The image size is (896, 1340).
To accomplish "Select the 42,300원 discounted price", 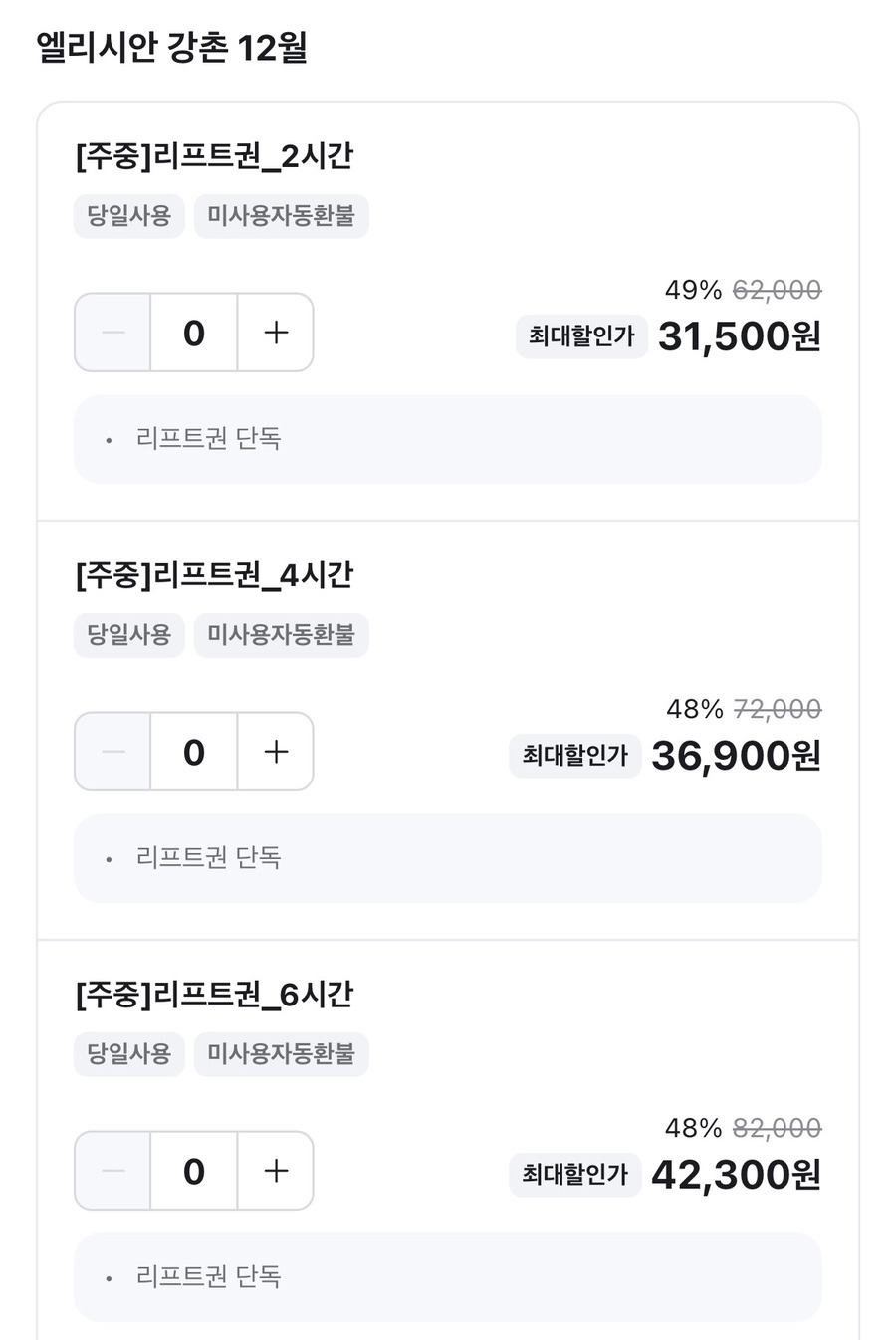I will 736,1175.
